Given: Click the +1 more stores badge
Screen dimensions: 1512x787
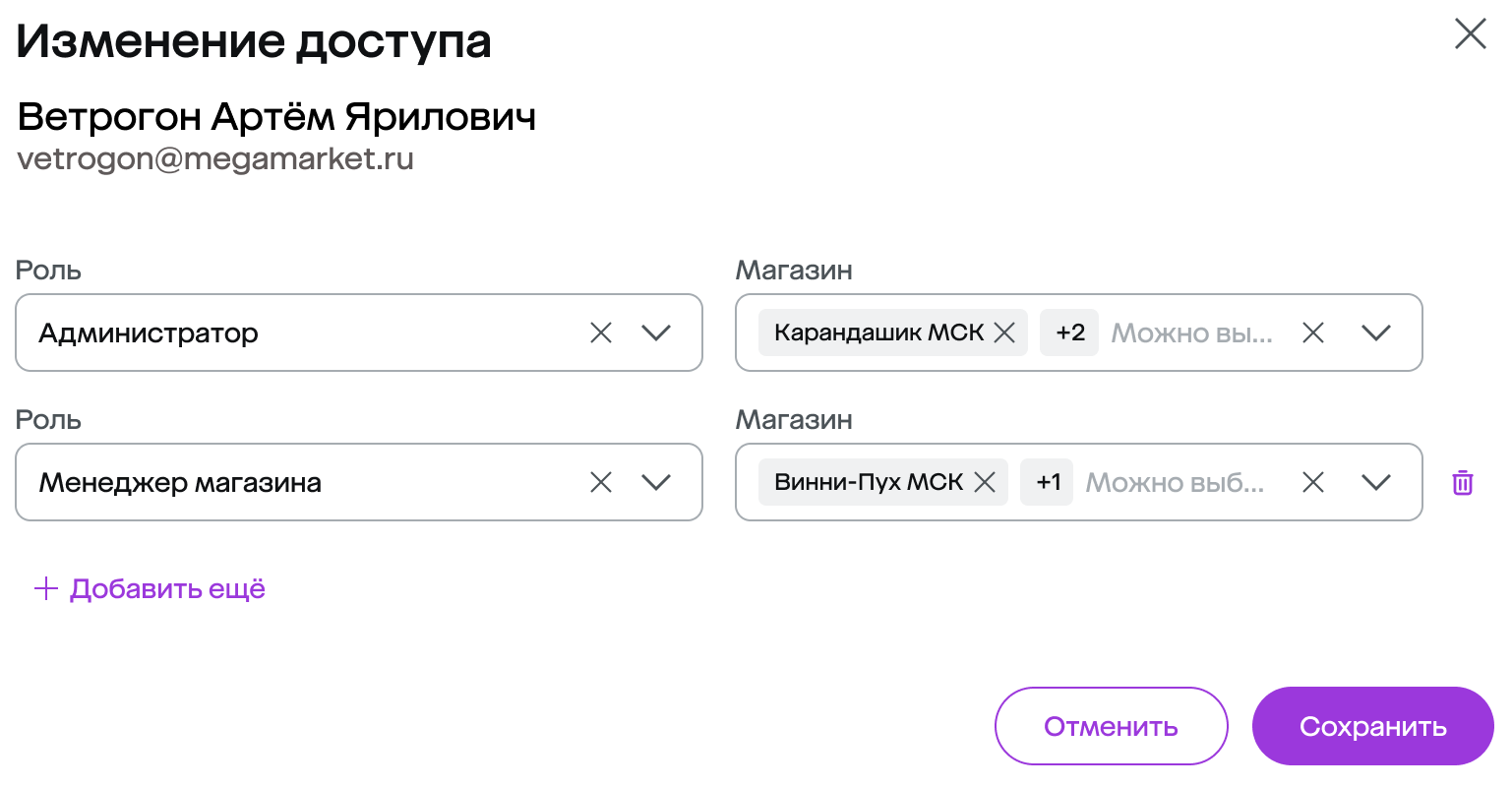Looking at the screenshot, I should tap(1048, 483).
